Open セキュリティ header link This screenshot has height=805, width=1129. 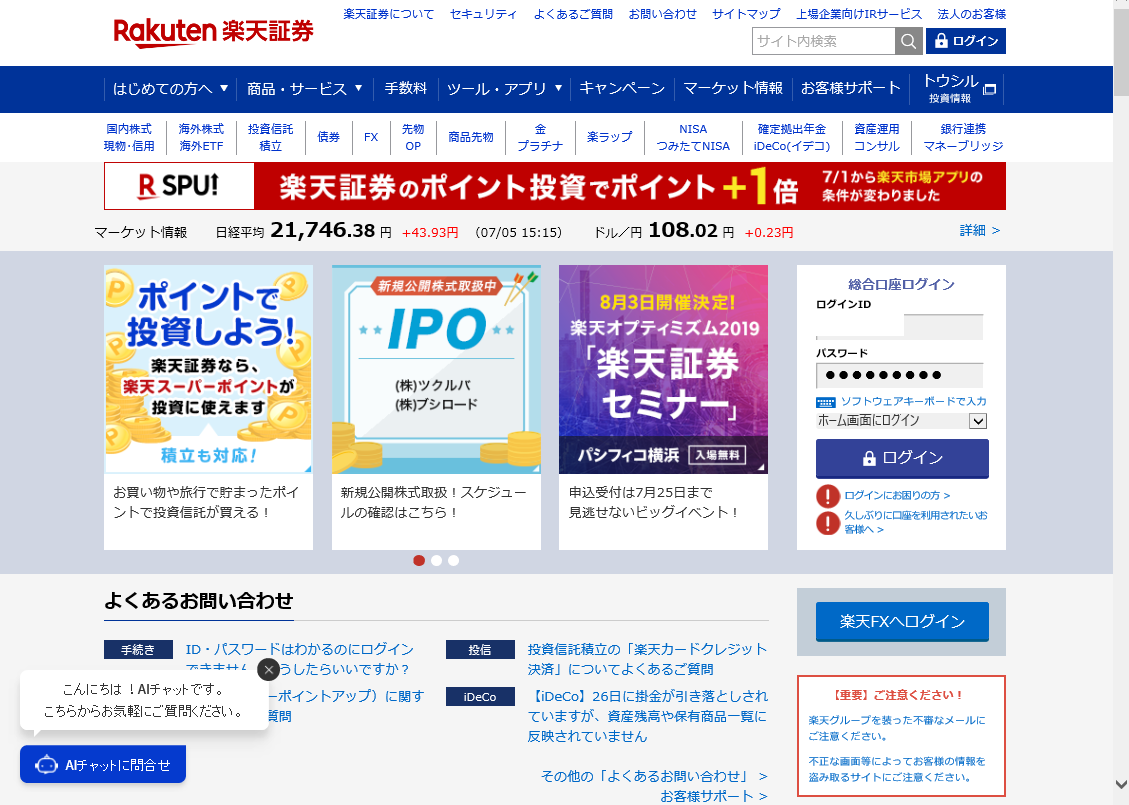click(483, 14)
